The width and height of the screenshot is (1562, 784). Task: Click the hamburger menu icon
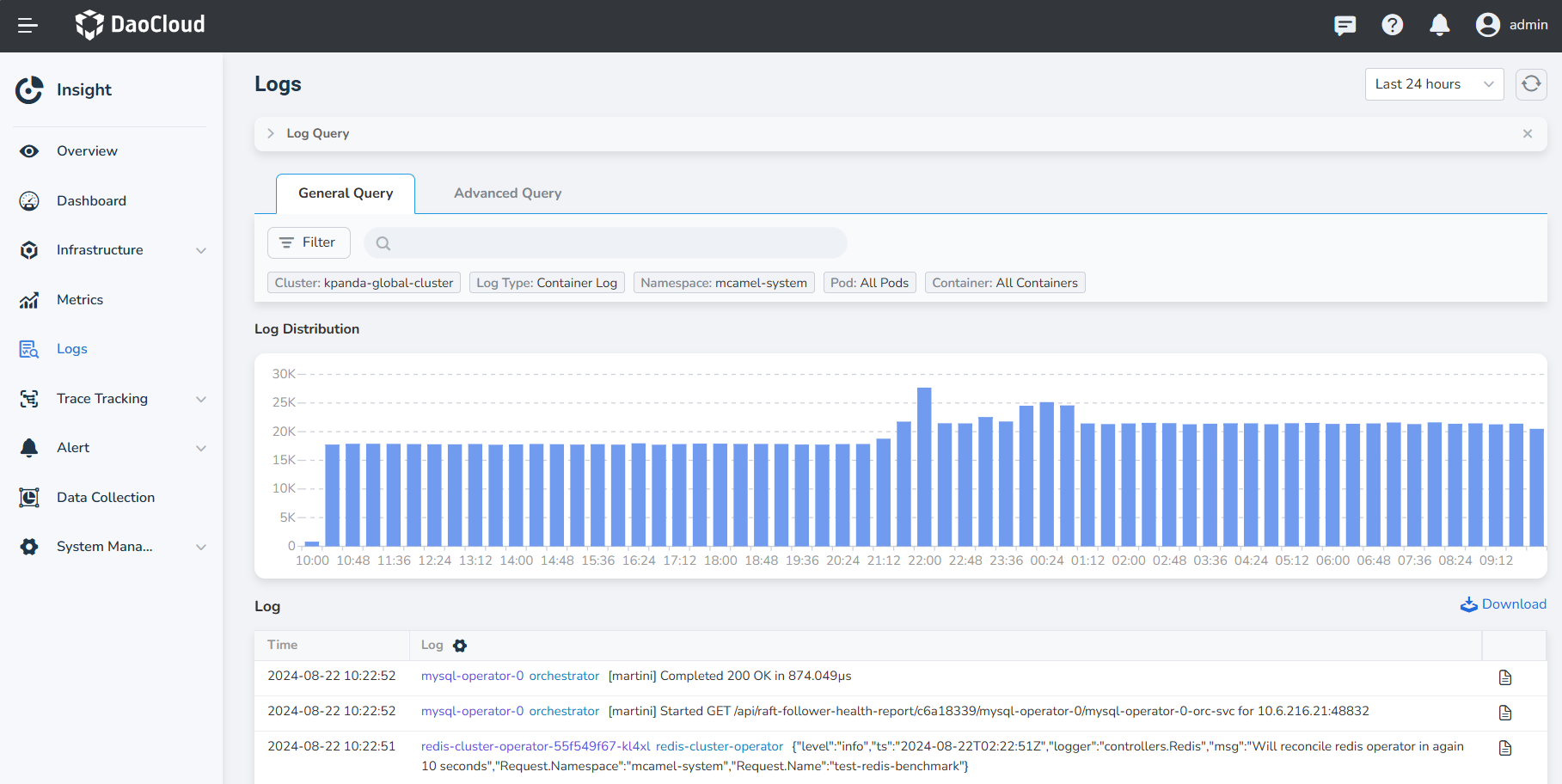pyautogui.click(x=28, y=26)
